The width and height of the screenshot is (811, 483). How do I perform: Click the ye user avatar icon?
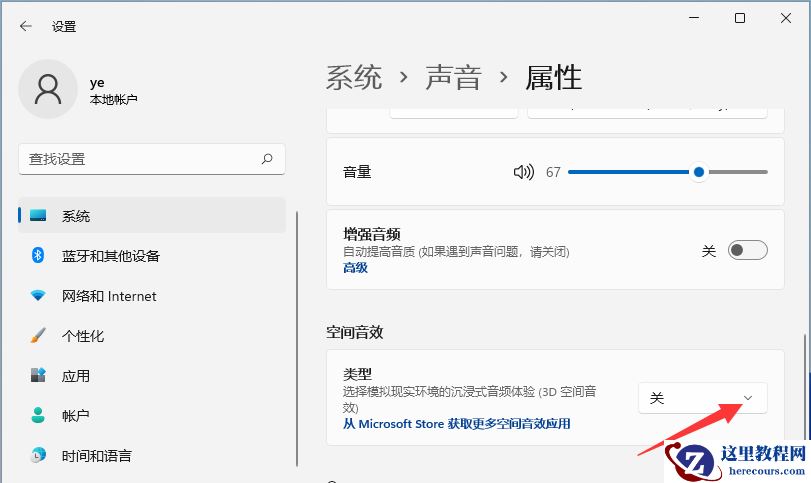click(48, 89)
